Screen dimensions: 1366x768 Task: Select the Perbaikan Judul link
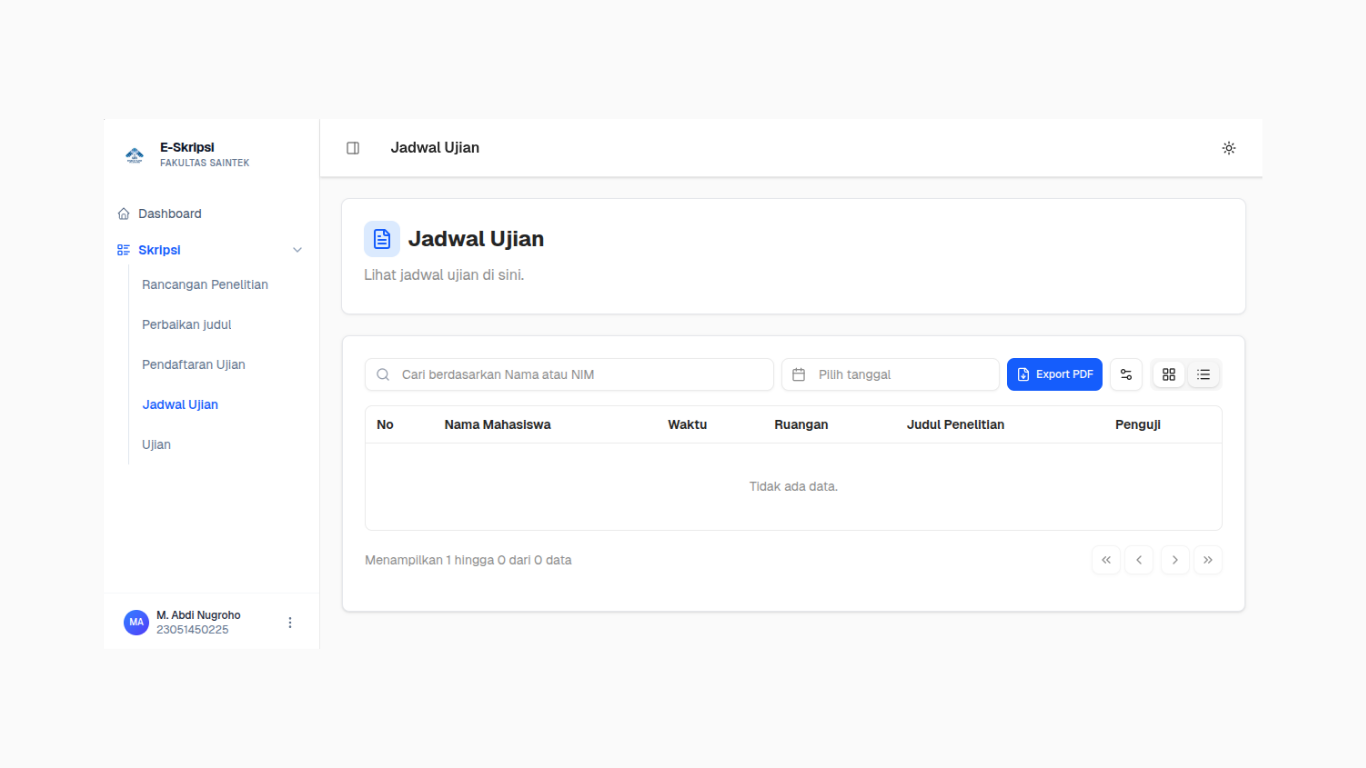pyautogui.click(x=187, y=325)
